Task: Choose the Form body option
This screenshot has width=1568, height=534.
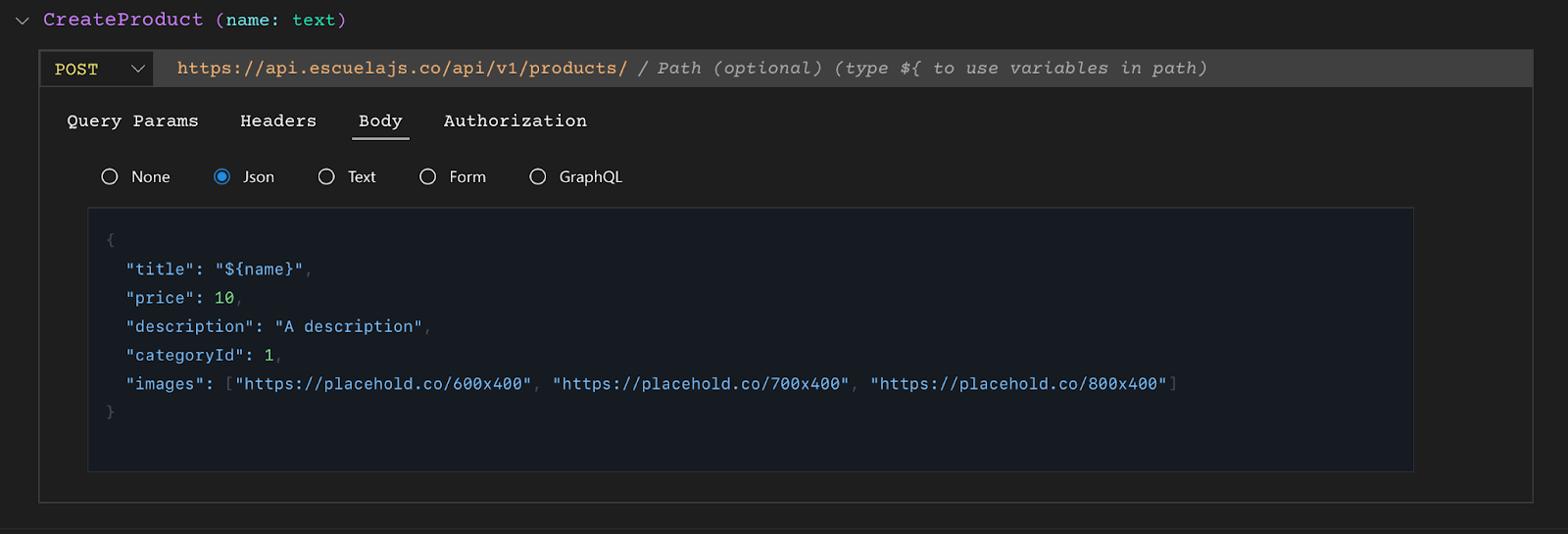Action: 428,177
